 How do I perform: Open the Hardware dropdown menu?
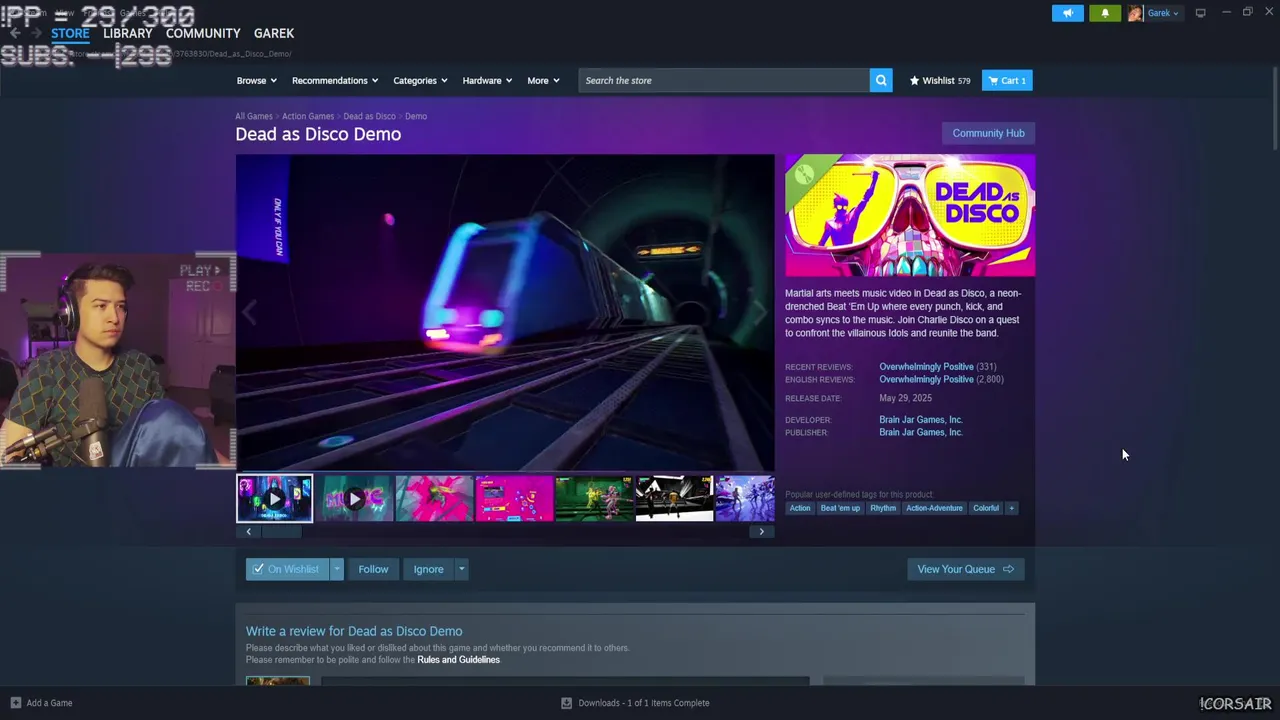tap(487, 81)
